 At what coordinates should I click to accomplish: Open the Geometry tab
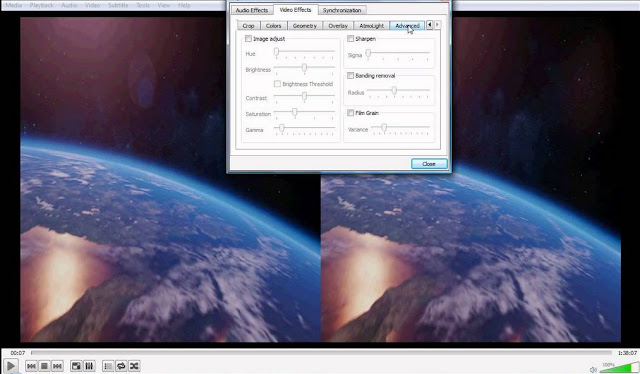click(x=304, y=25)
